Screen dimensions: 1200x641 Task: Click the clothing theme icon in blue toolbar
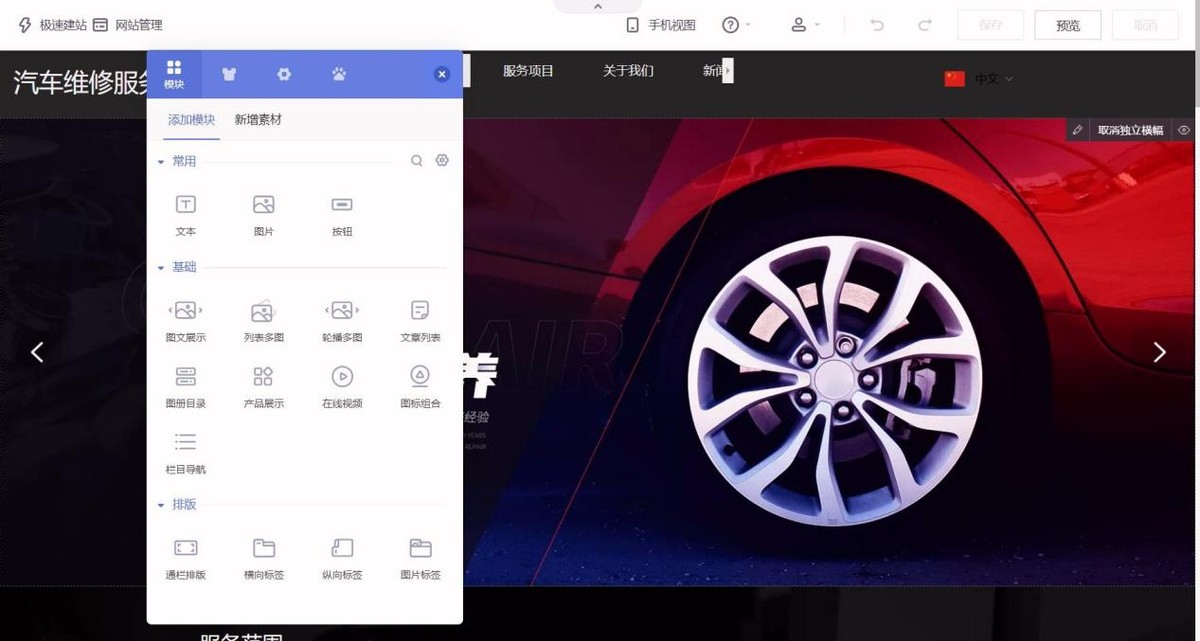pos(229,73)
